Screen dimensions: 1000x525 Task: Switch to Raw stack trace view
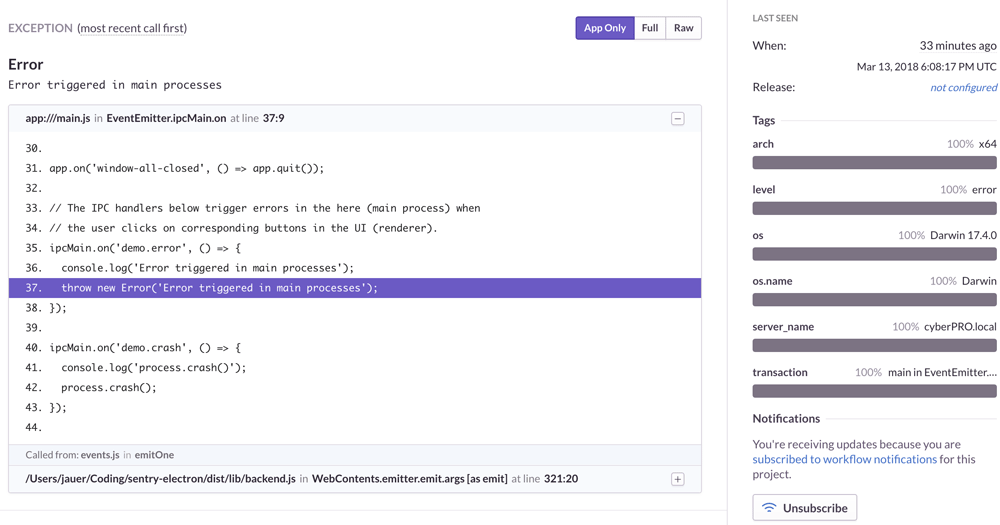tap(684, 28)
